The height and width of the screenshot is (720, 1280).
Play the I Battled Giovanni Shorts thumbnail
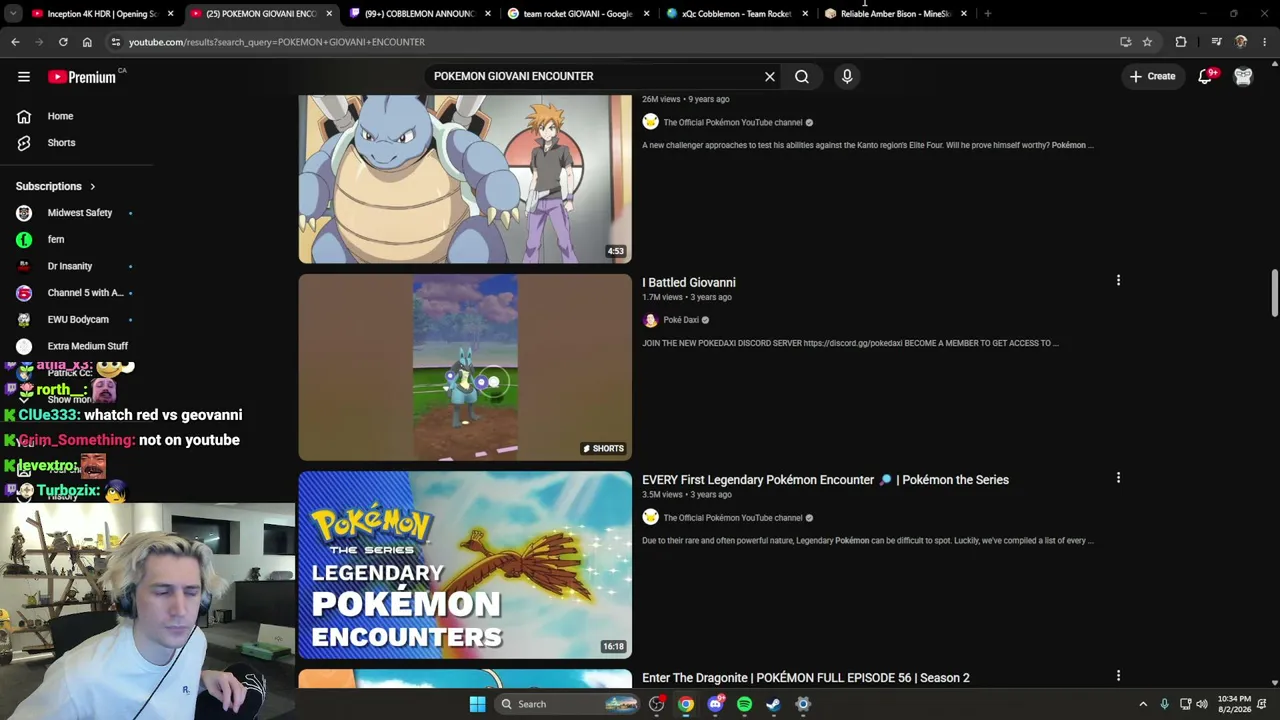[465, 367]
